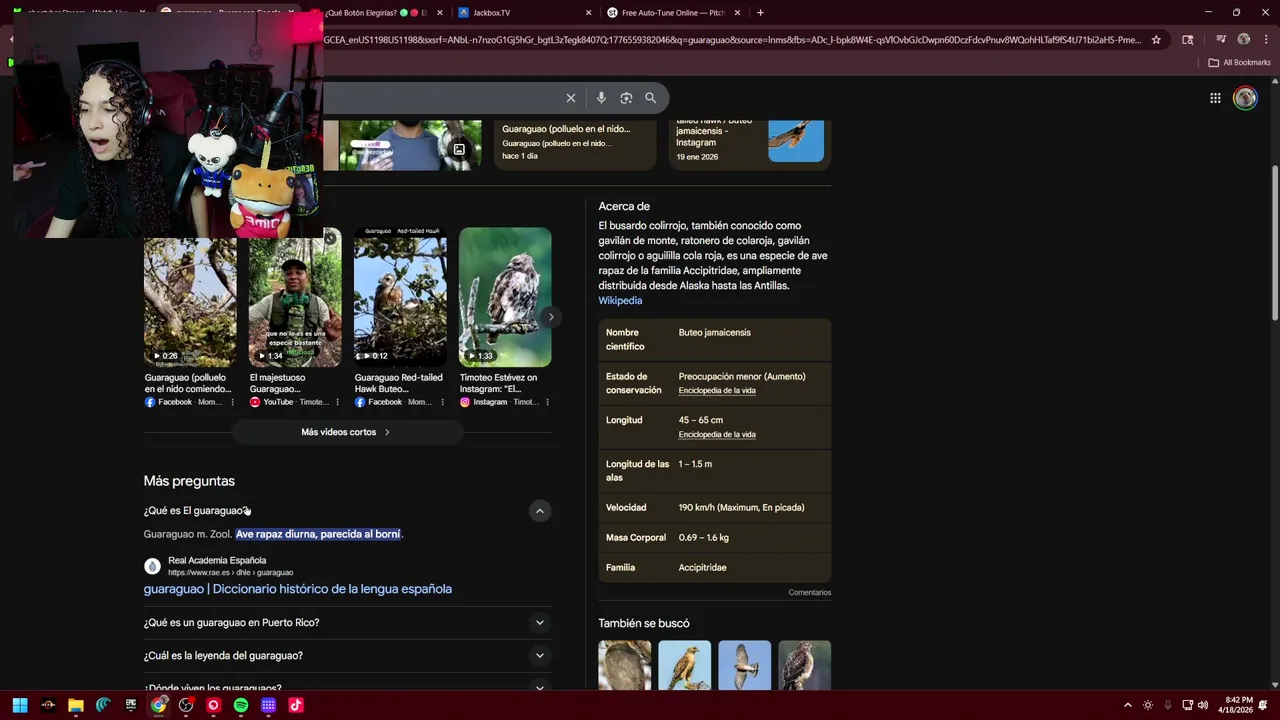The image size is (1280, 720).
Task: Clear the Google search box text
Action: [571, 98]
